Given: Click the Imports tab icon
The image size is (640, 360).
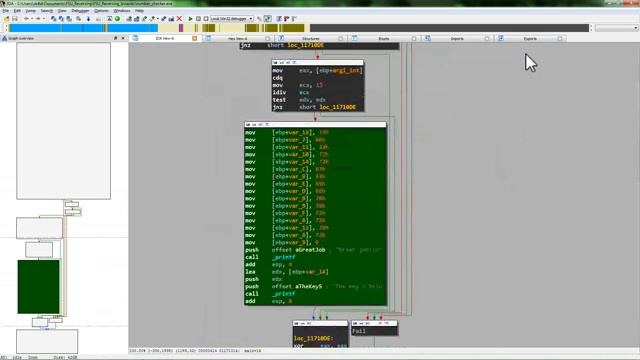Looking at the screenshot, I should pos(427,38).
